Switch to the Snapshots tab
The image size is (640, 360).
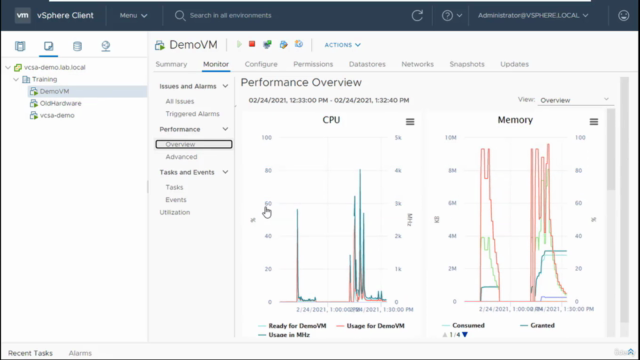[x=467, y=64]
